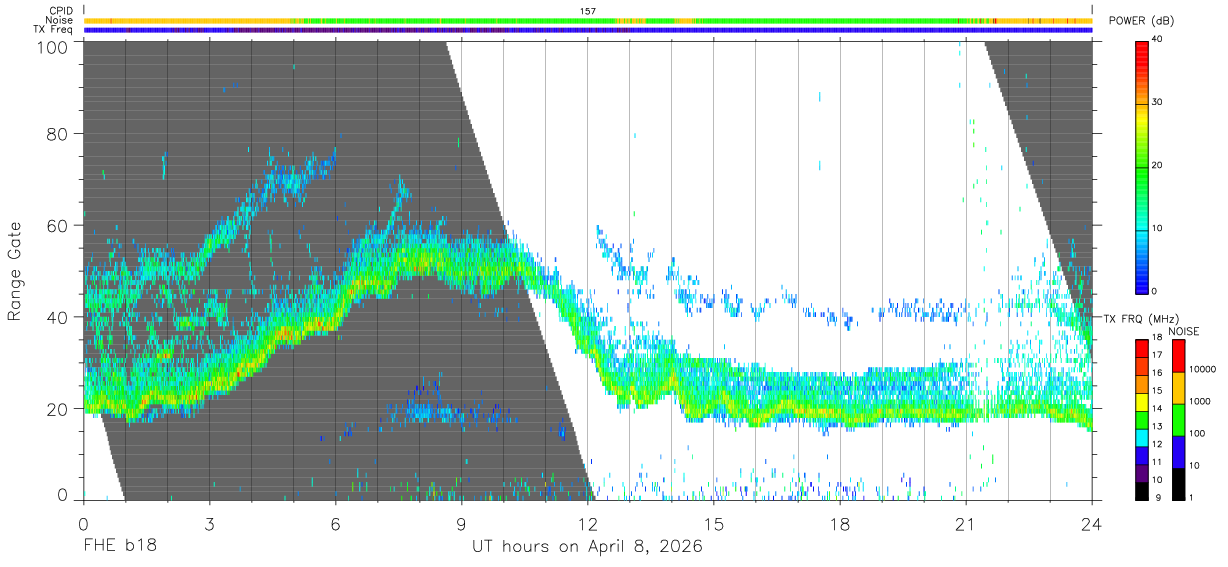This screenshot has height=567, width=1228.
Task: Select the TX Freq row label
Action: [51, 30]
